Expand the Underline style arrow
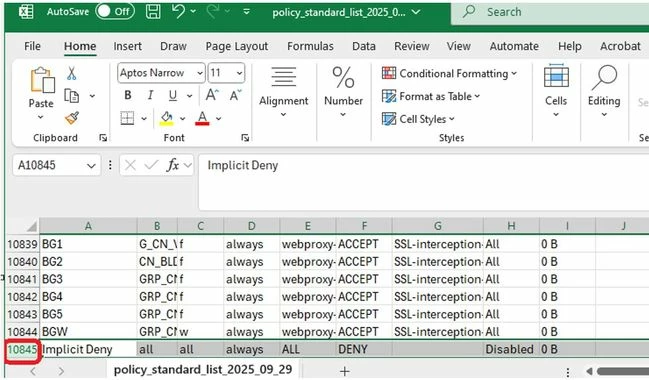The height and width of the screenshot is (380, 649). pos(190,96)
